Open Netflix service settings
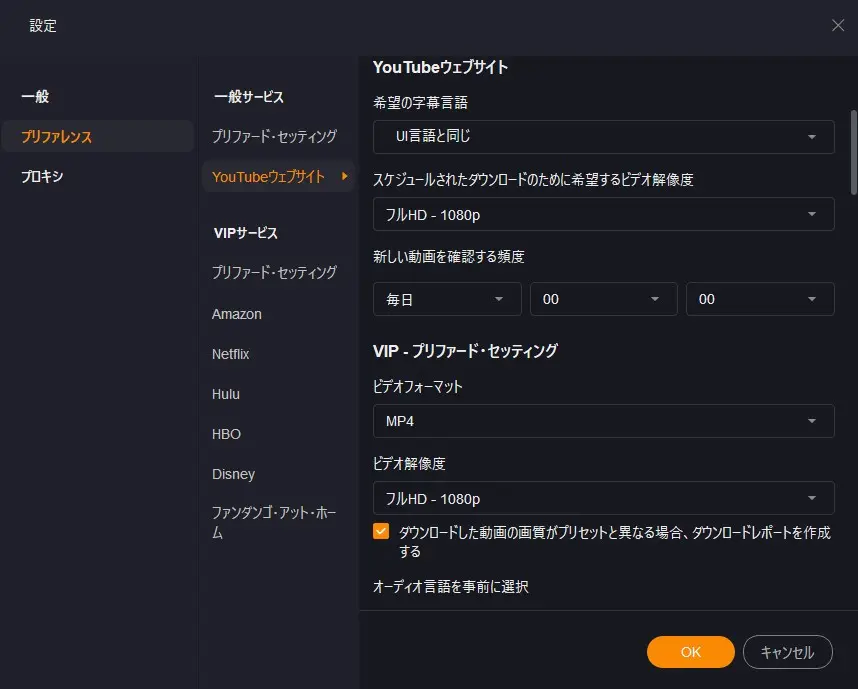The image size is (858, 689). tap(230, 354)
